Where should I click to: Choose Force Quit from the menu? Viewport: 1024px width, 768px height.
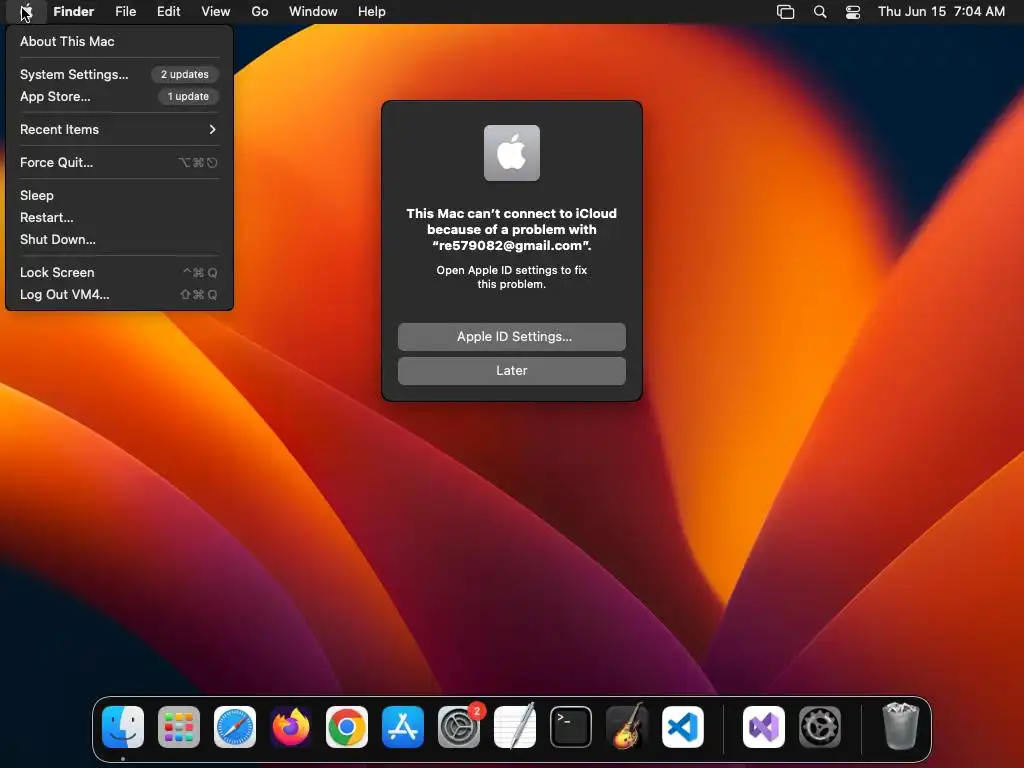[x=120, y=163]
